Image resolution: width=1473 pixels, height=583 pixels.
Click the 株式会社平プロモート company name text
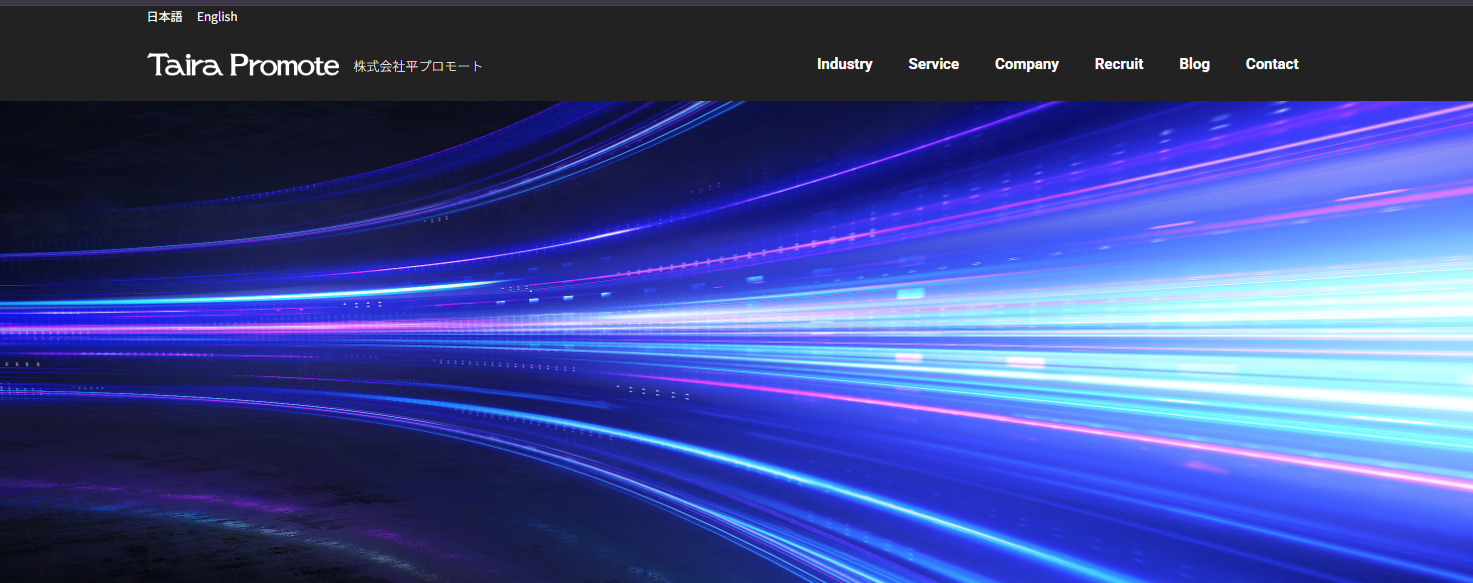point(418,66)
